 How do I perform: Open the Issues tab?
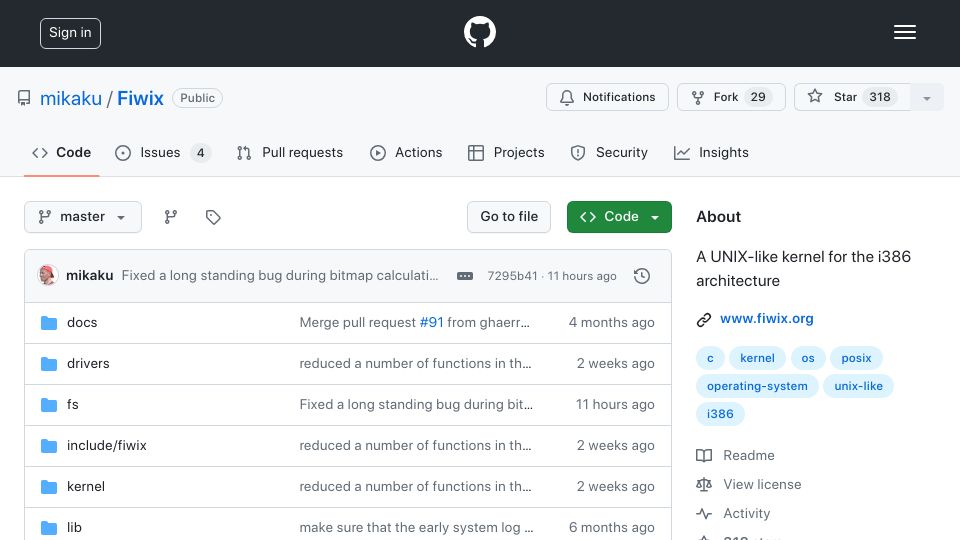163,152
